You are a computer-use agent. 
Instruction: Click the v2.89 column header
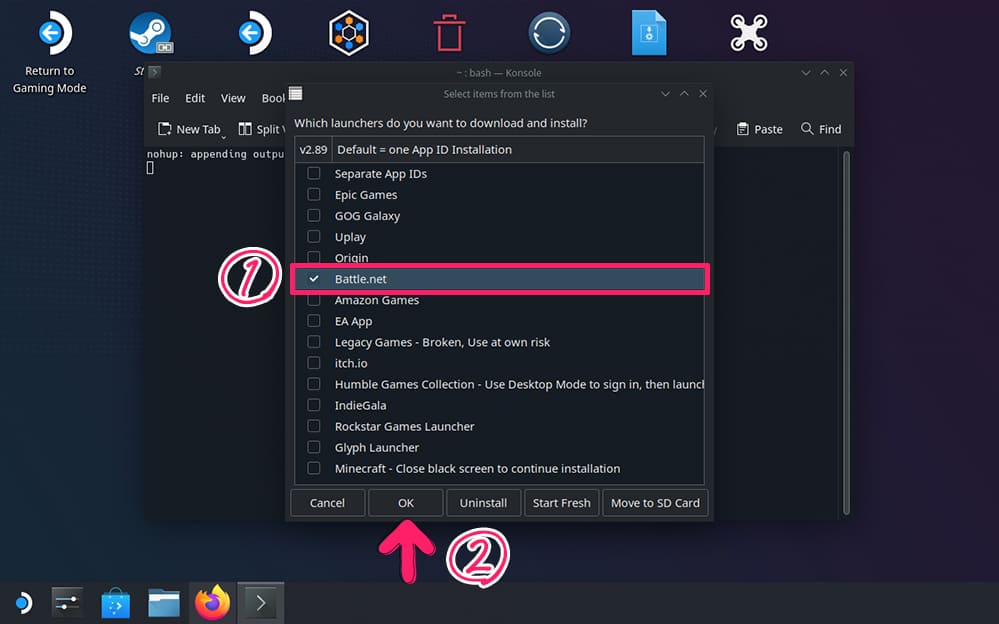click(313, 150)
